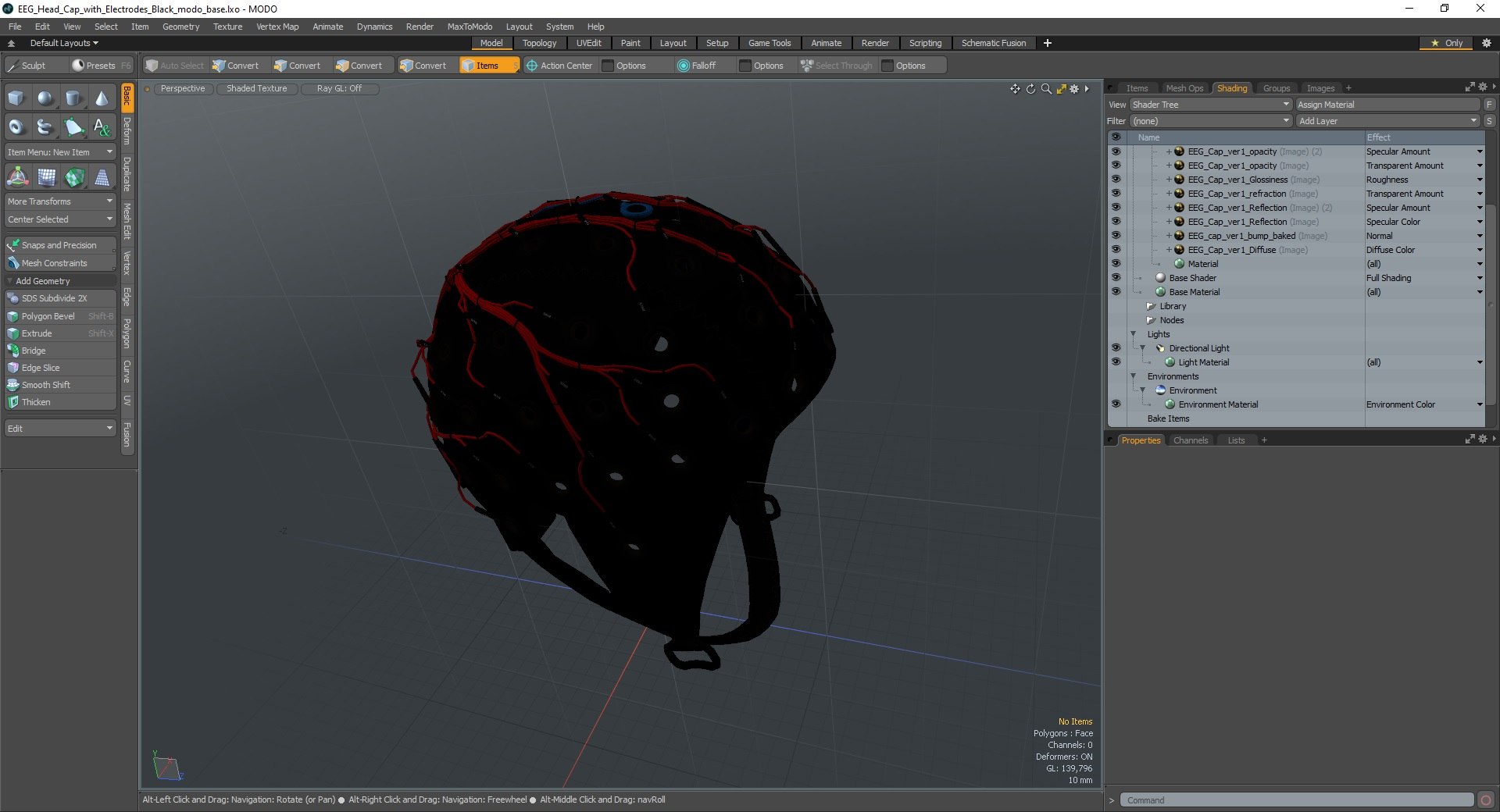
Task: Open the Item Menu: New Item dropdown
Action: (60, 152)
